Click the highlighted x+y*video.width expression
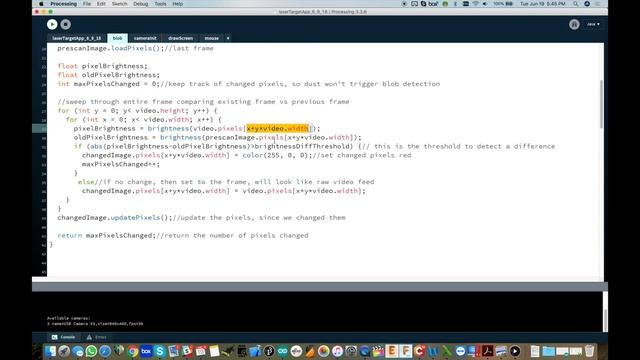 278,129
